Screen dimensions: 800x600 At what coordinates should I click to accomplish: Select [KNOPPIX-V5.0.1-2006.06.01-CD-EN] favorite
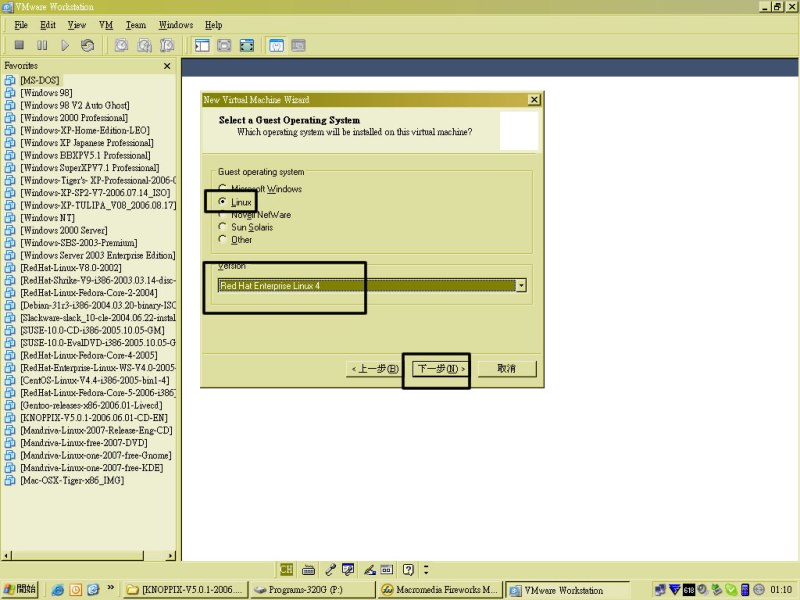click(94, 418)
